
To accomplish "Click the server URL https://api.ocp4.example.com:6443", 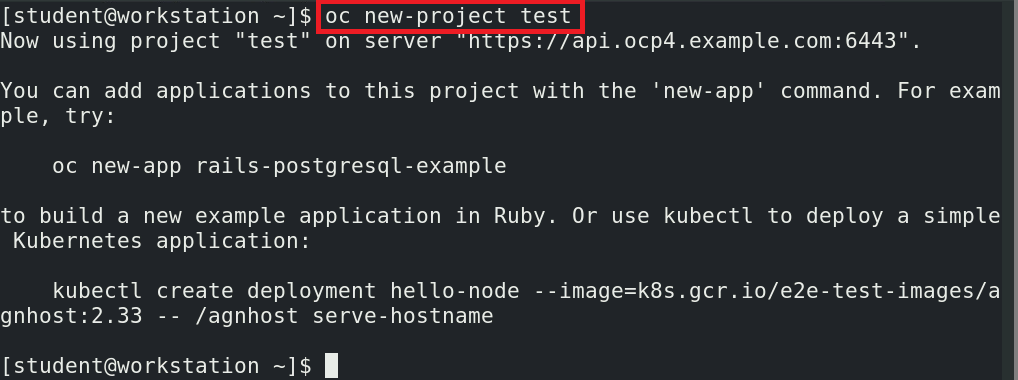I will pyautogui.click(x=681, y=42).
